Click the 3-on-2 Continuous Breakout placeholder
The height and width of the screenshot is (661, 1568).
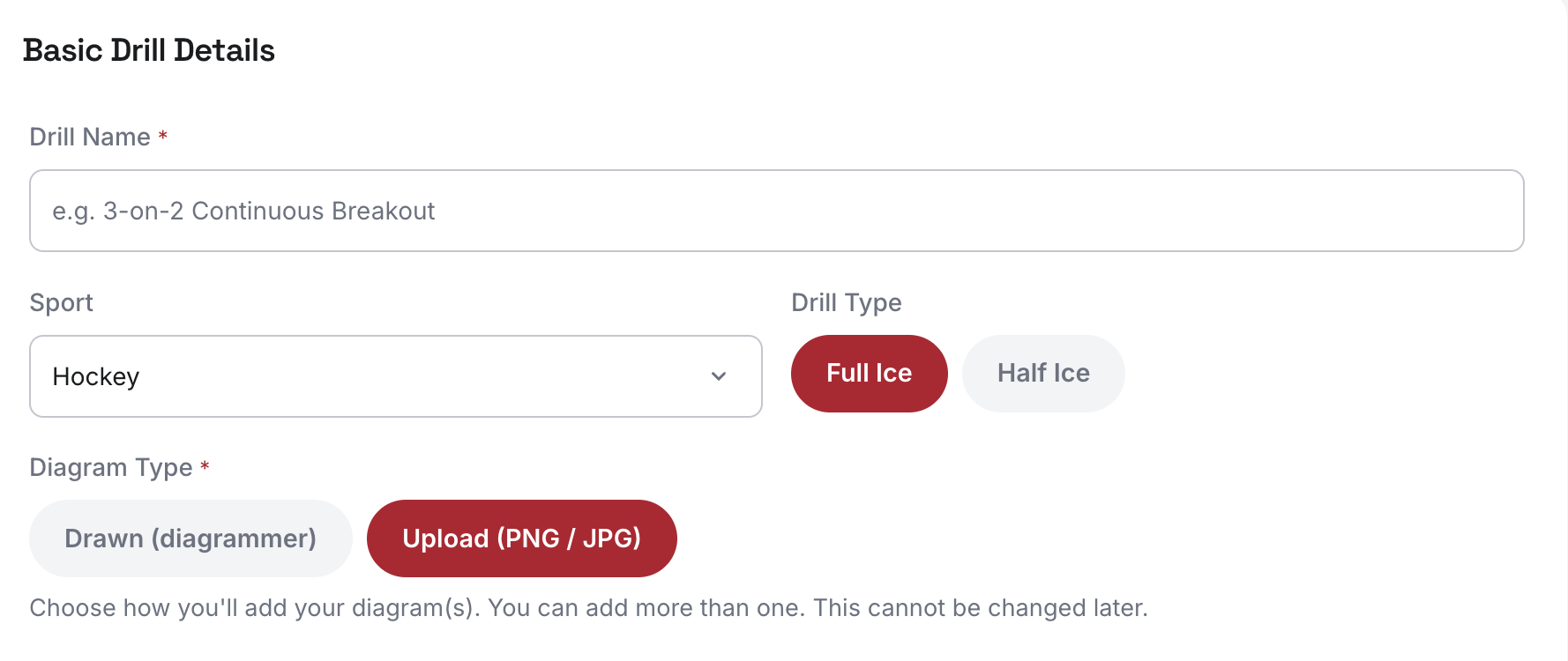point(243,211)
